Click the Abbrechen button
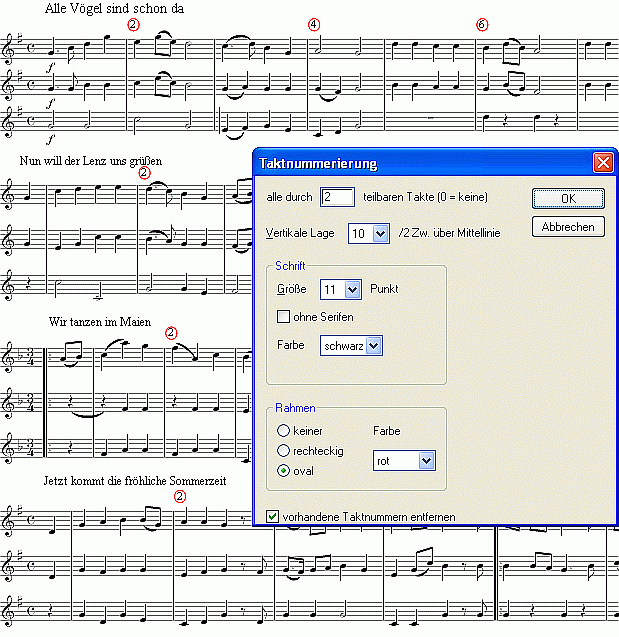 coord(568,227)
